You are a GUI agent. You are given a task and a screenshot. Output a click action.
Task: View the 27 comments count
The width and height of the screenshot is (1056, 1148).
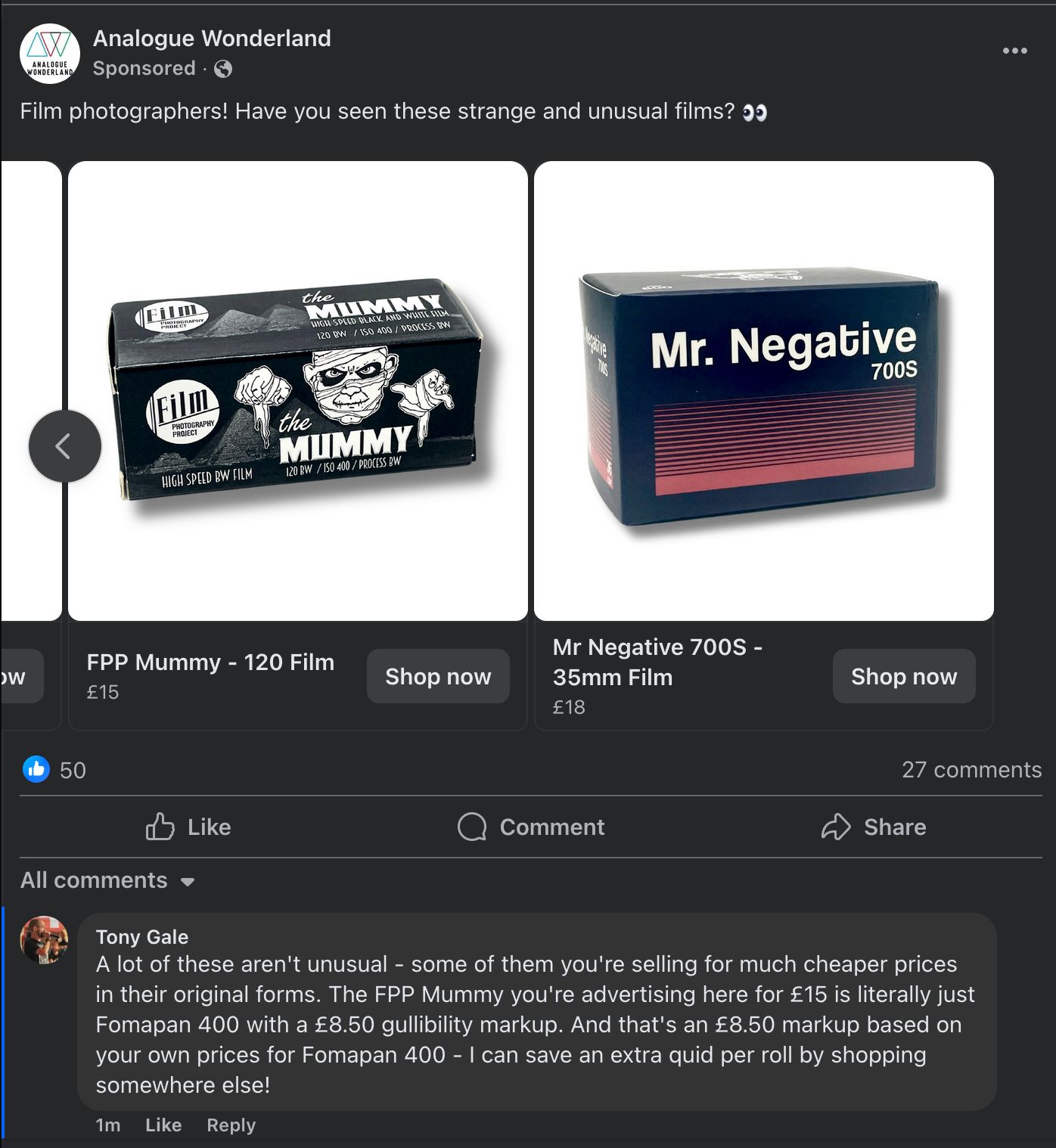click(x=971, y=769)
